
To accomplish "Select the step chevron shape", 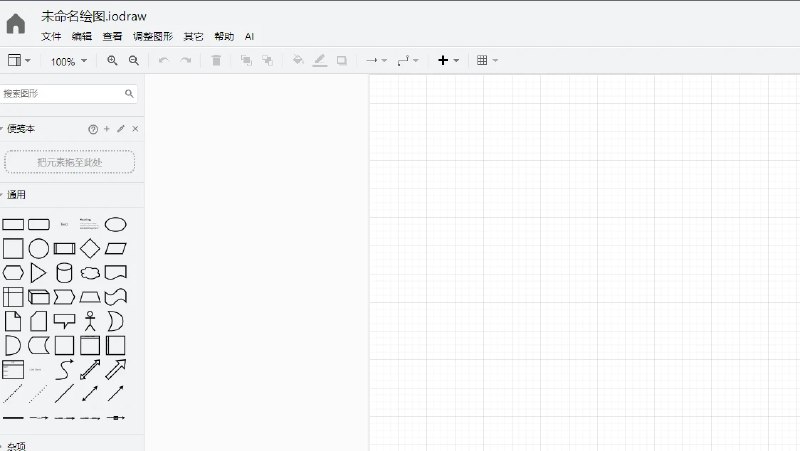I will tap(64, 297).
